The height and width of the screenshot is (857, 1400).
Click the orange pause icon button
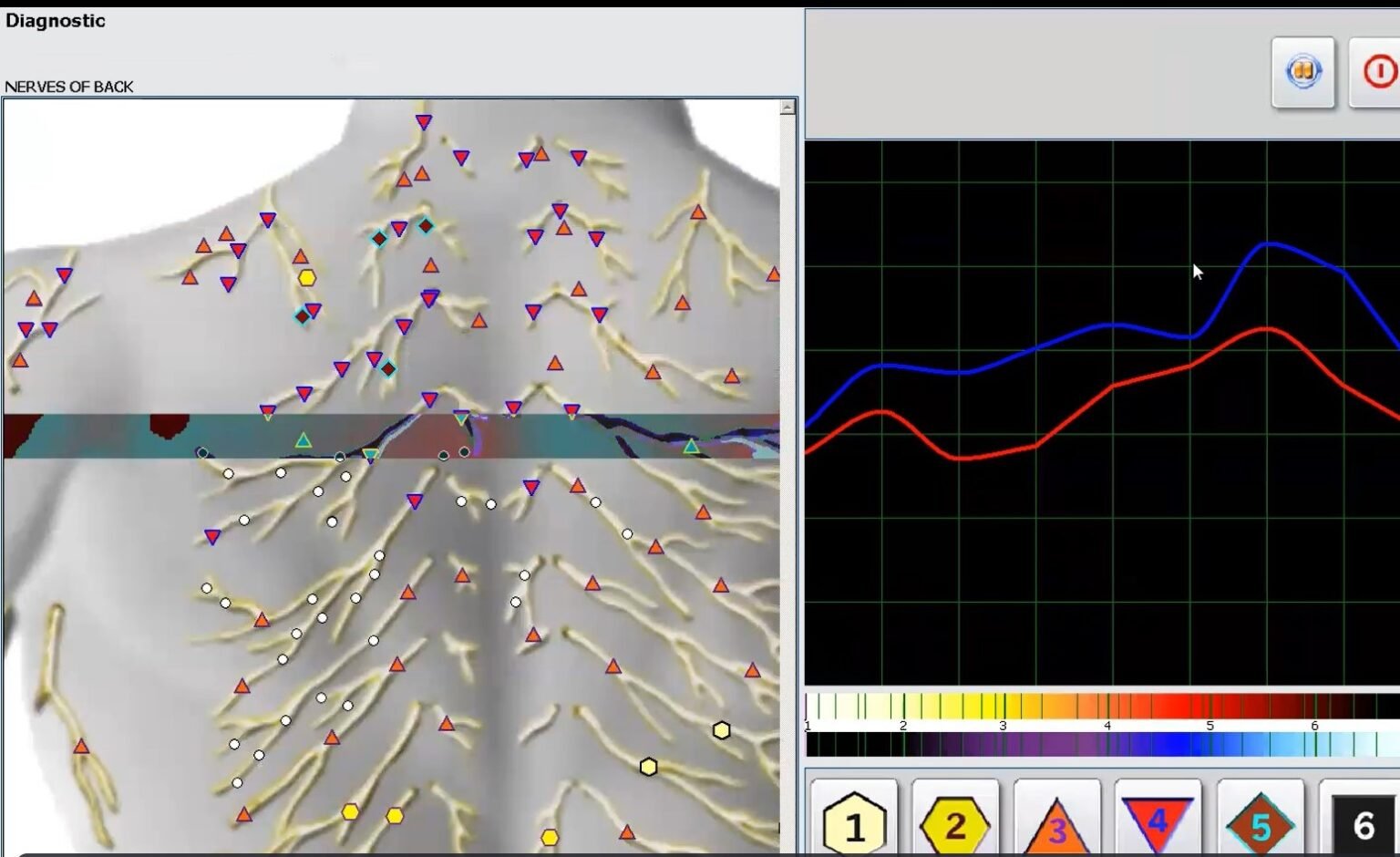pos(1302,72)
